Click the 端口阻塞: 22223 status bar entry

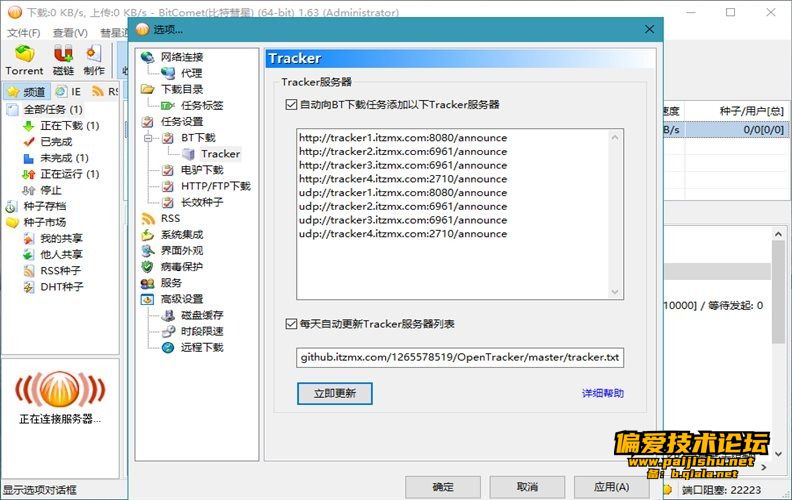(x=721, y=489)
